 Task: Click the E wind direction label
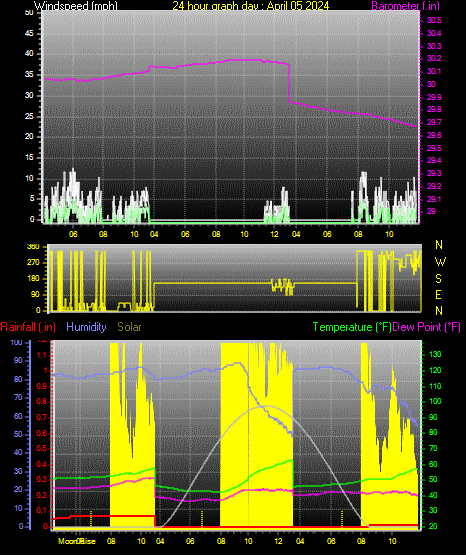(x=438, y=294)
